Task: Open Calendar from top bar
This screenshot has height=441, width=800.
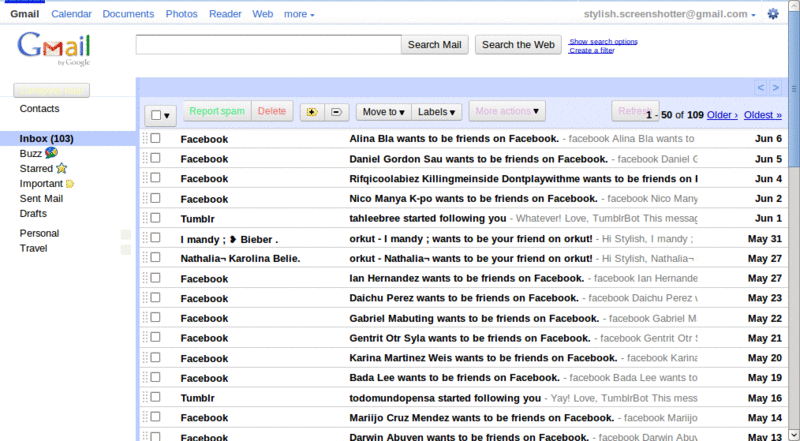Action: click(71, 14)
